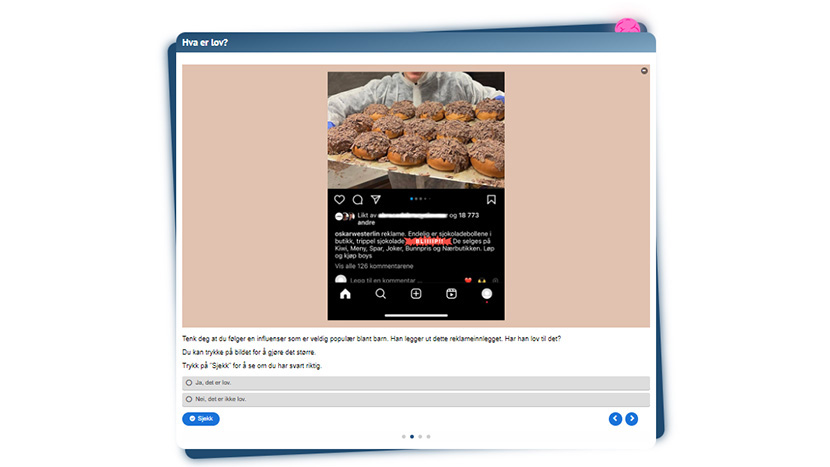The height and width of the screenshot is (467, 830).
Task: Click the pink brain icon in the header
Action: coord(627,27)
